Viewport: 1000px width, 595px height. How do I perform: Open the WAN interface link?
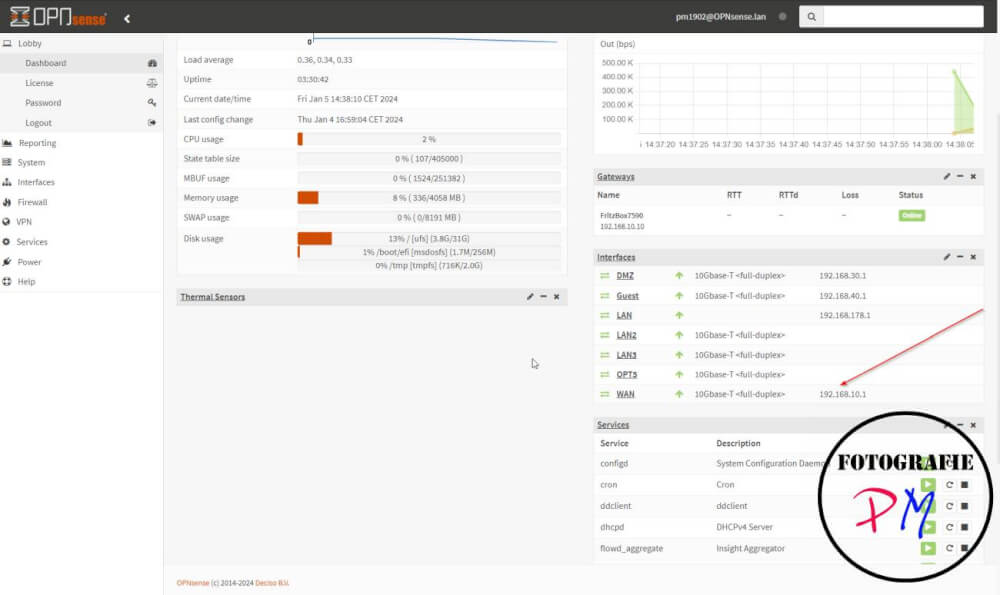click(625, 394)
